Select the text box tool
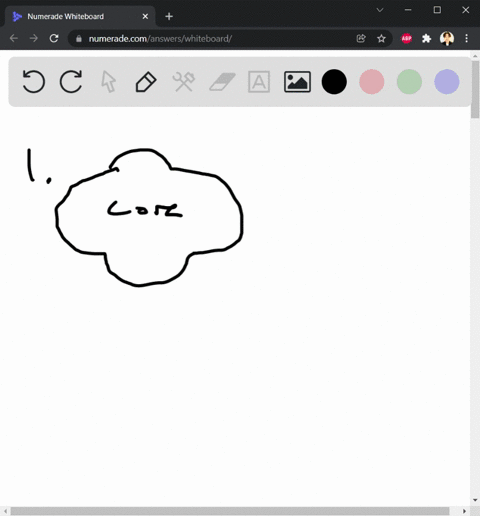The image size is (480, 516). click(x=259, y=82)
